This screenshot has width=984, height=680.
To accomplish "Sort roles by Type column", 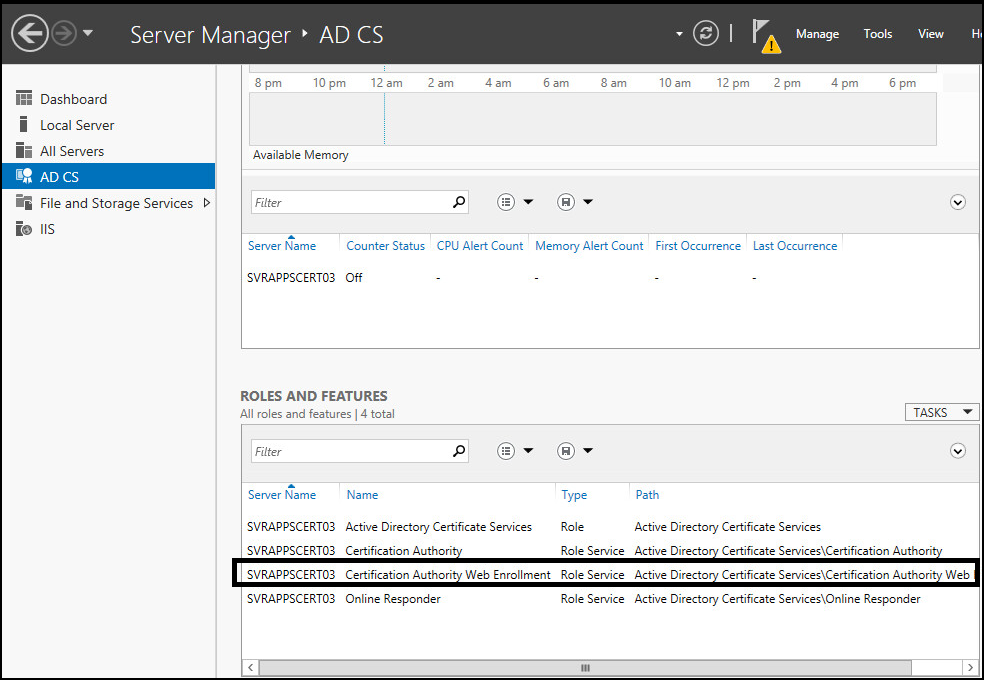I will point(574,495).
